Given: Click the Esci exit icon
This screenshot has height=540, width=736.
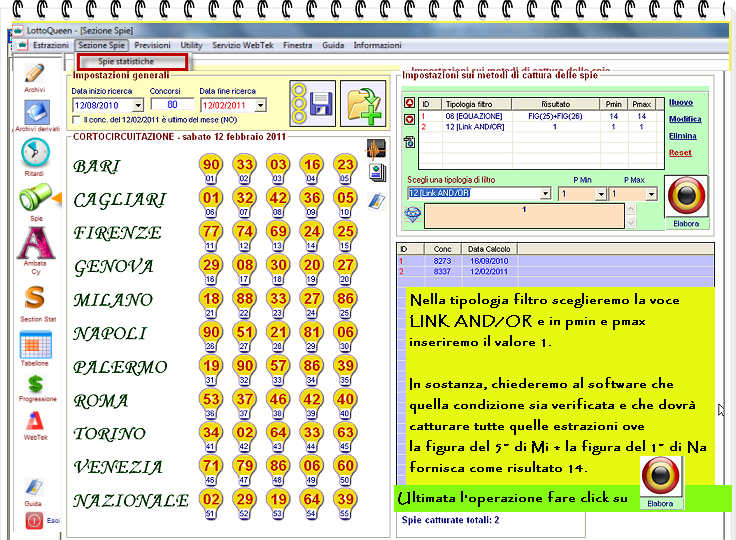Looking at the screenshot, I should tap(34, 521).
